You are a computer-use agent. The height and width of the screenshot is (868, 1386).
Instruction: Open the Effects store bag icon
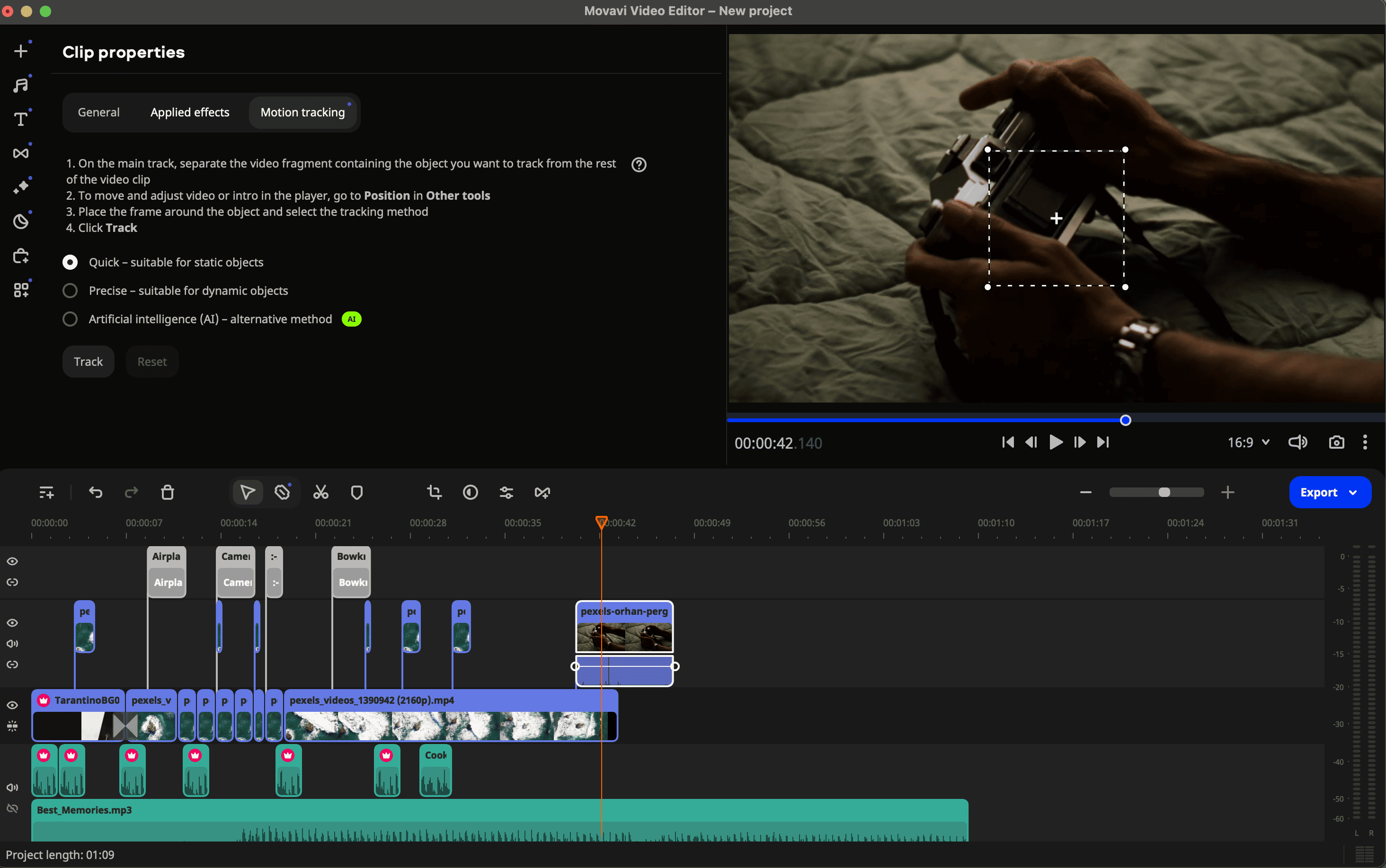pyautogui.click(x=21, y=256)
